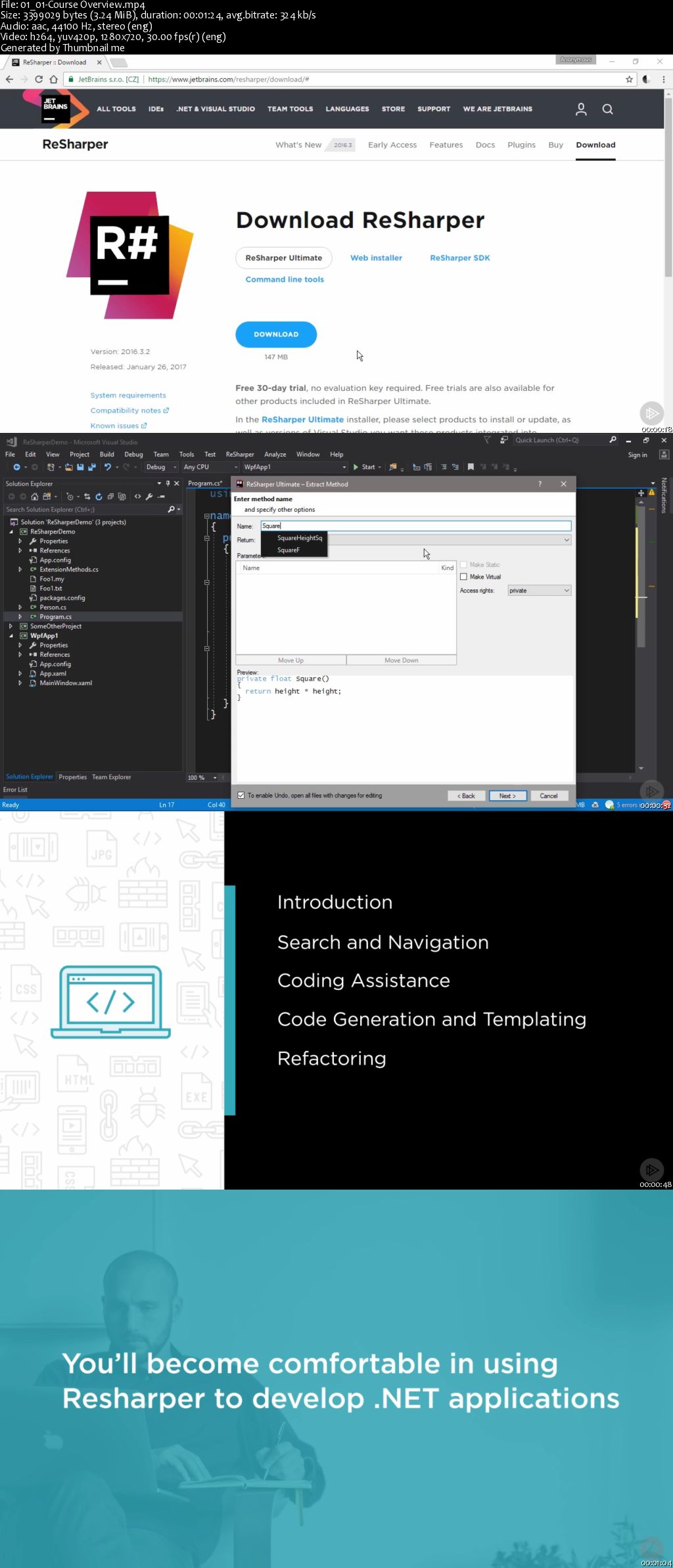
Task: Open the Debug configuration dropdown
Action: click(x=161, y=467)
